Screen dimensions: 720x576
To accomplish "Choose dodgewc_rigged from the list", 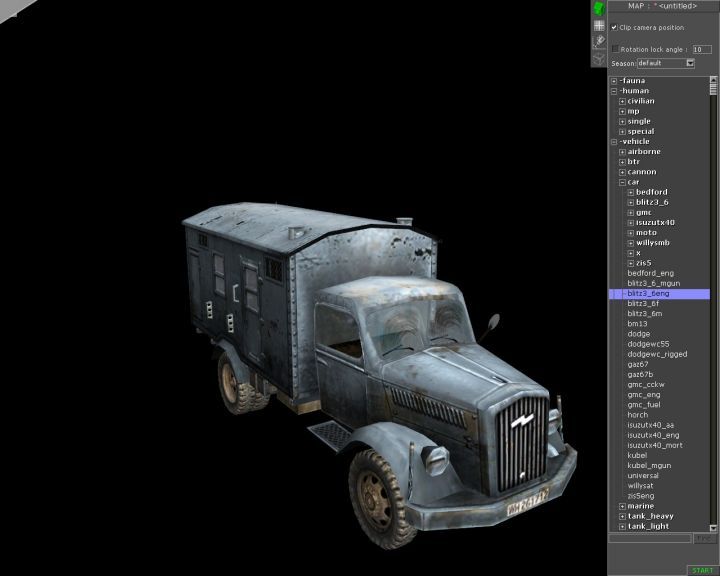I will (657, 354).
